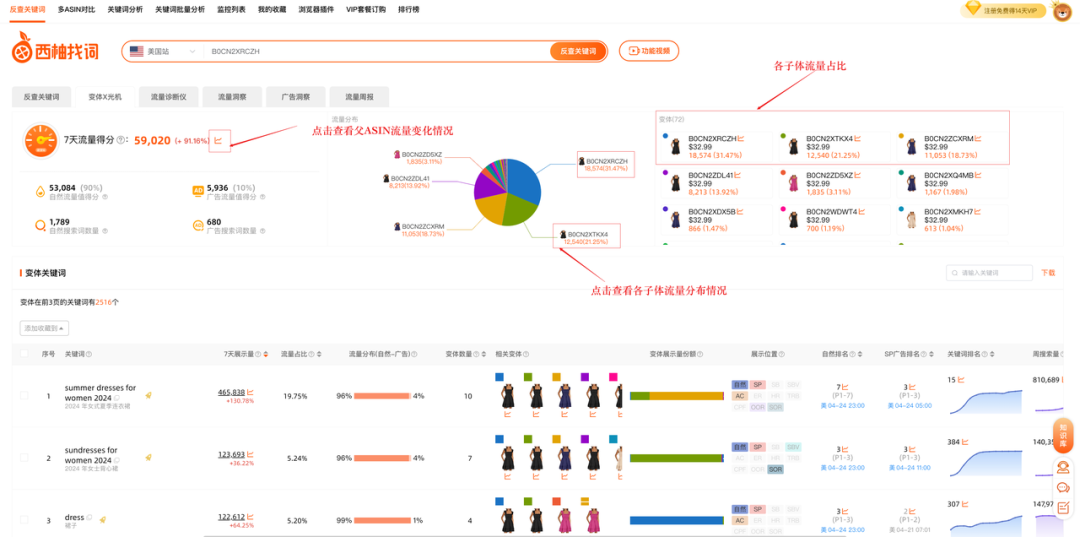Click help icon beside 7天流量得分 label
The height and width of the screenshot is (537, 1080).
(x=121, y=140)
